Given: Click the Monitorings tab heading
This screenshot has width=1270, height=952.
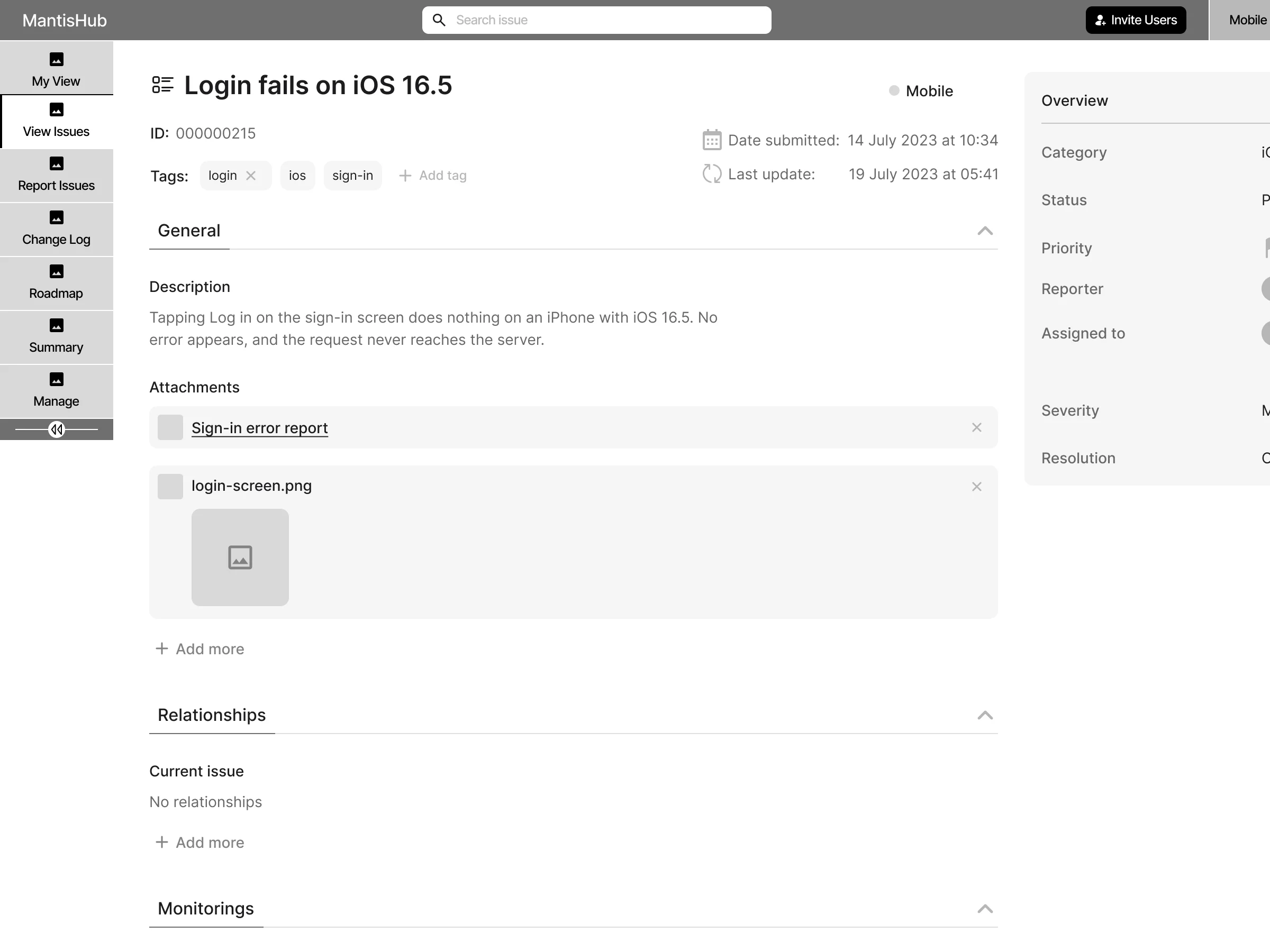Looking at the screenshot, I should 205,909.
